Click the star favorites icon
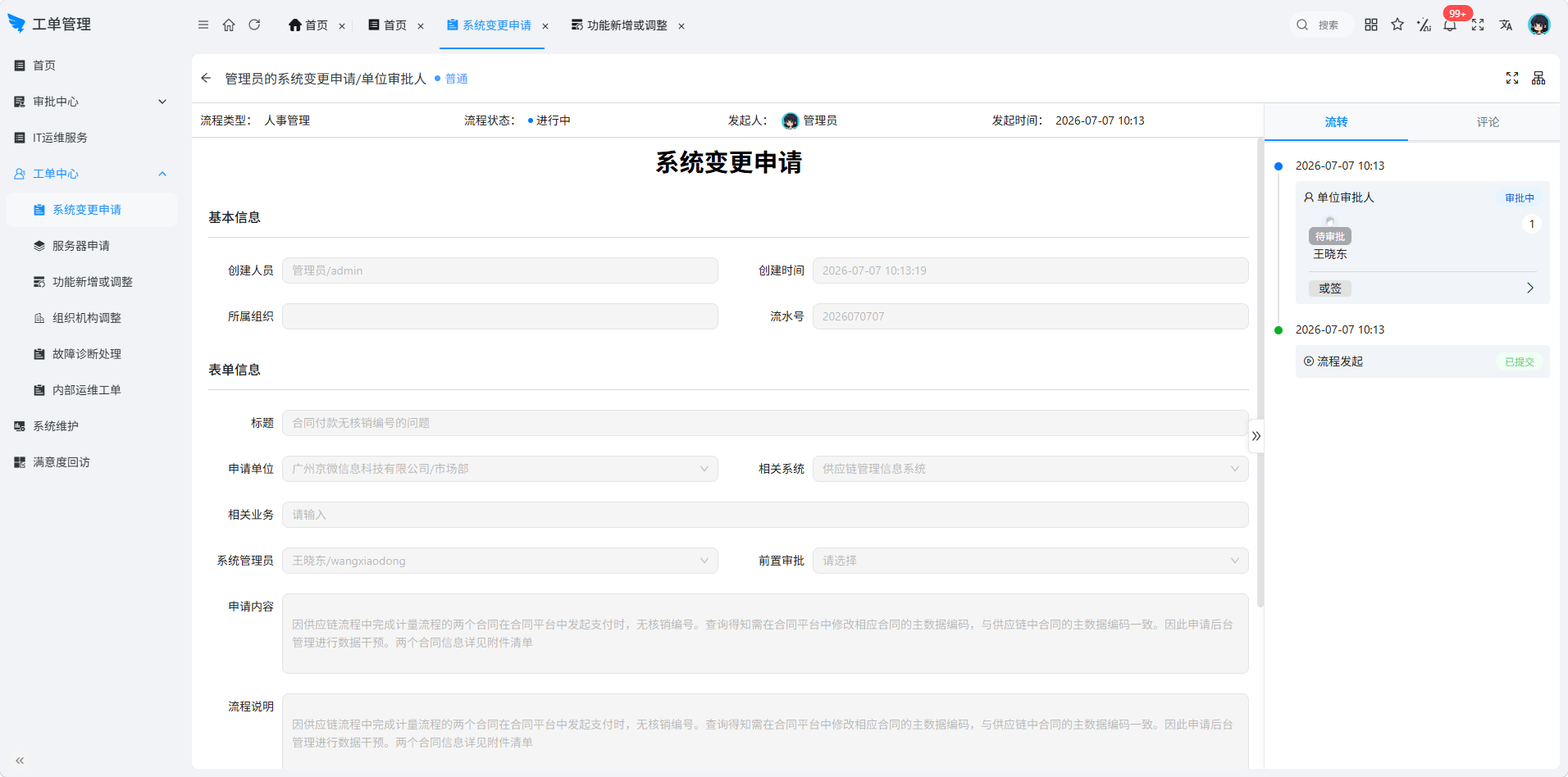The width and height of the screenshot is (1568, 777). pos(1397,25)
